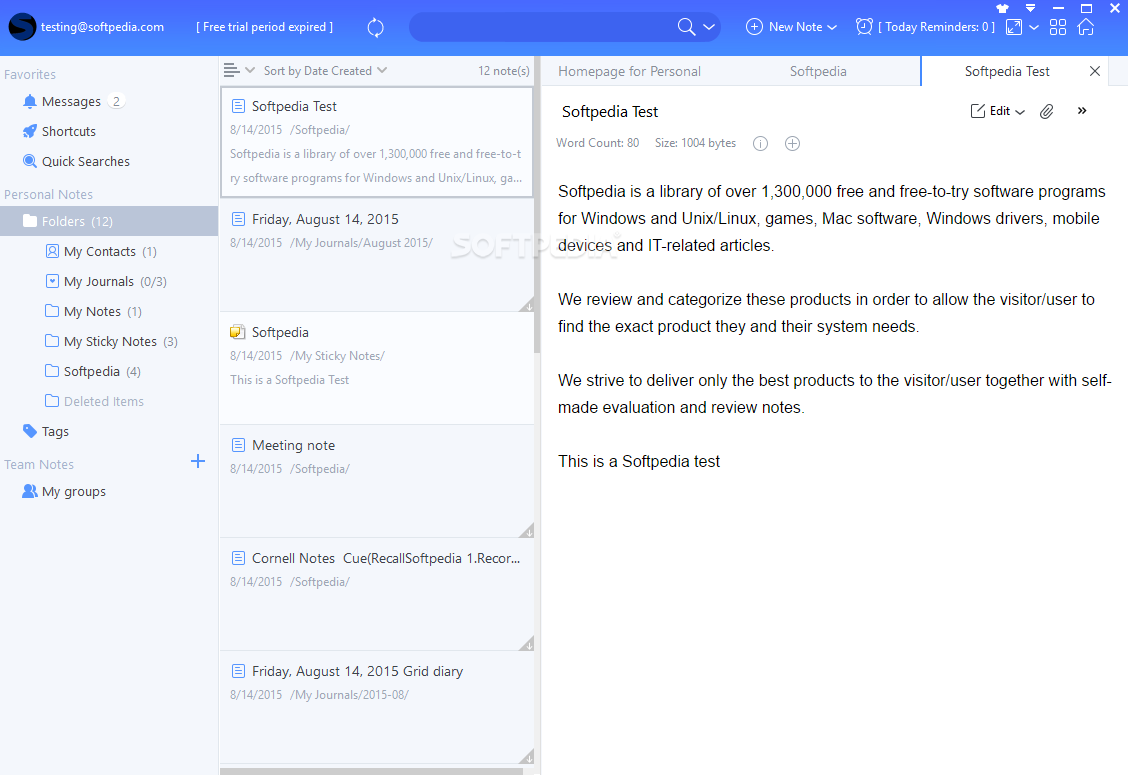
Task: Click the user account avatar
Action: point(22,27)
